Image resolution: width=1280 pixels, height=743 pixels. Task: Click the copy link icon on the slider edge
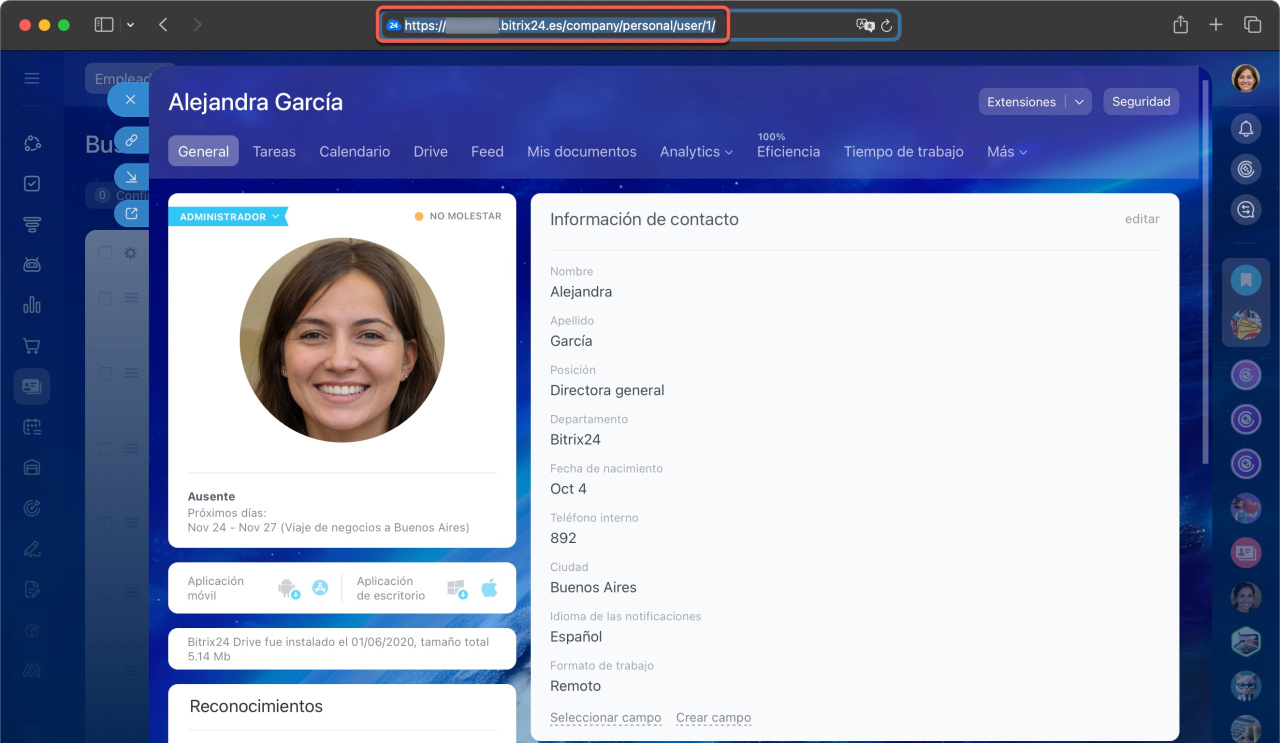coord(131,140)
